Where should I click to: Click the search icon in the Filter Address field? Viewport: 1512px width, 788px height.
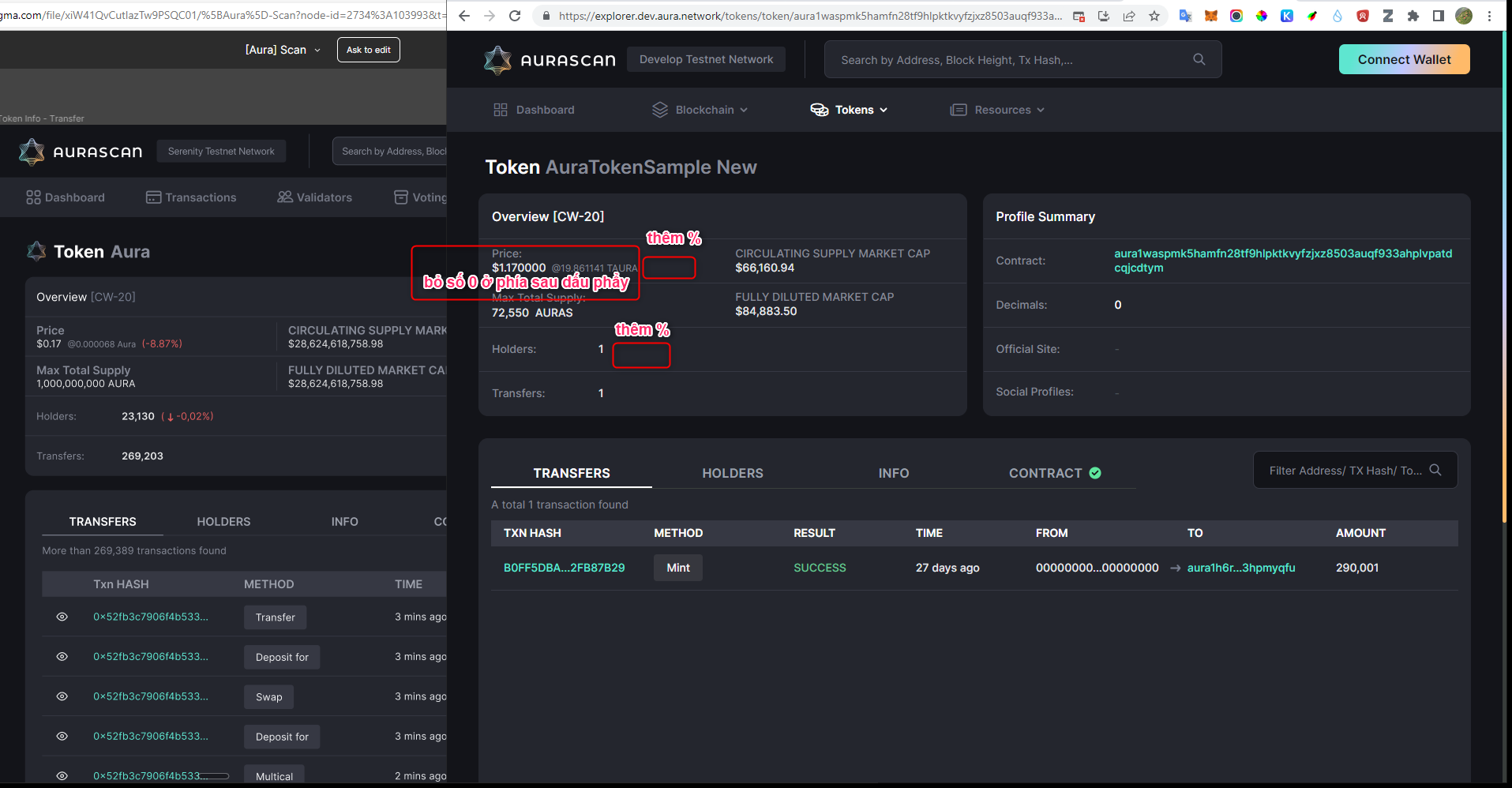click(x=1435, y=470)
